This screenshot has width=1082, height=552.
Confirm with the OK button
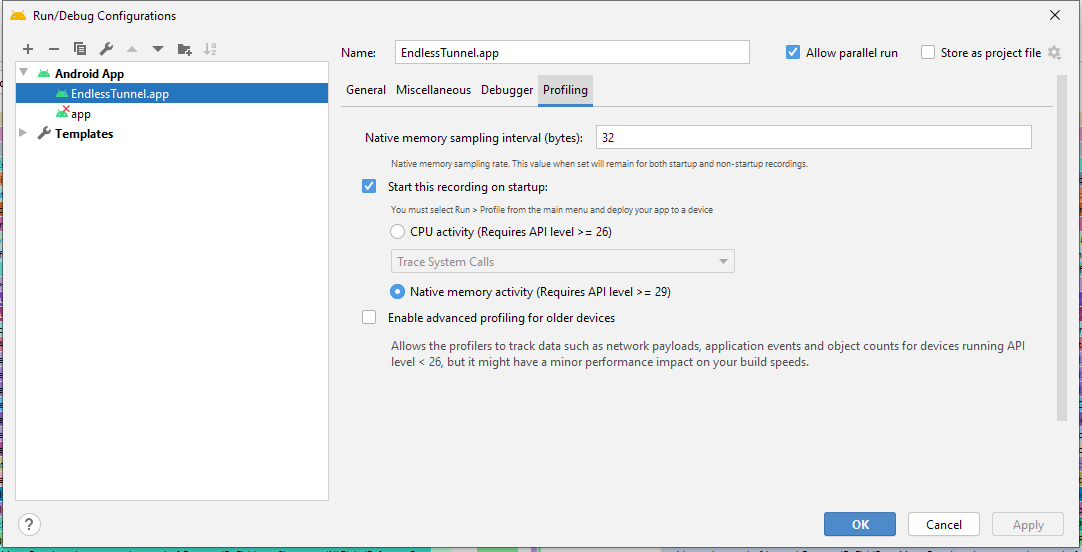click(860, 524)
